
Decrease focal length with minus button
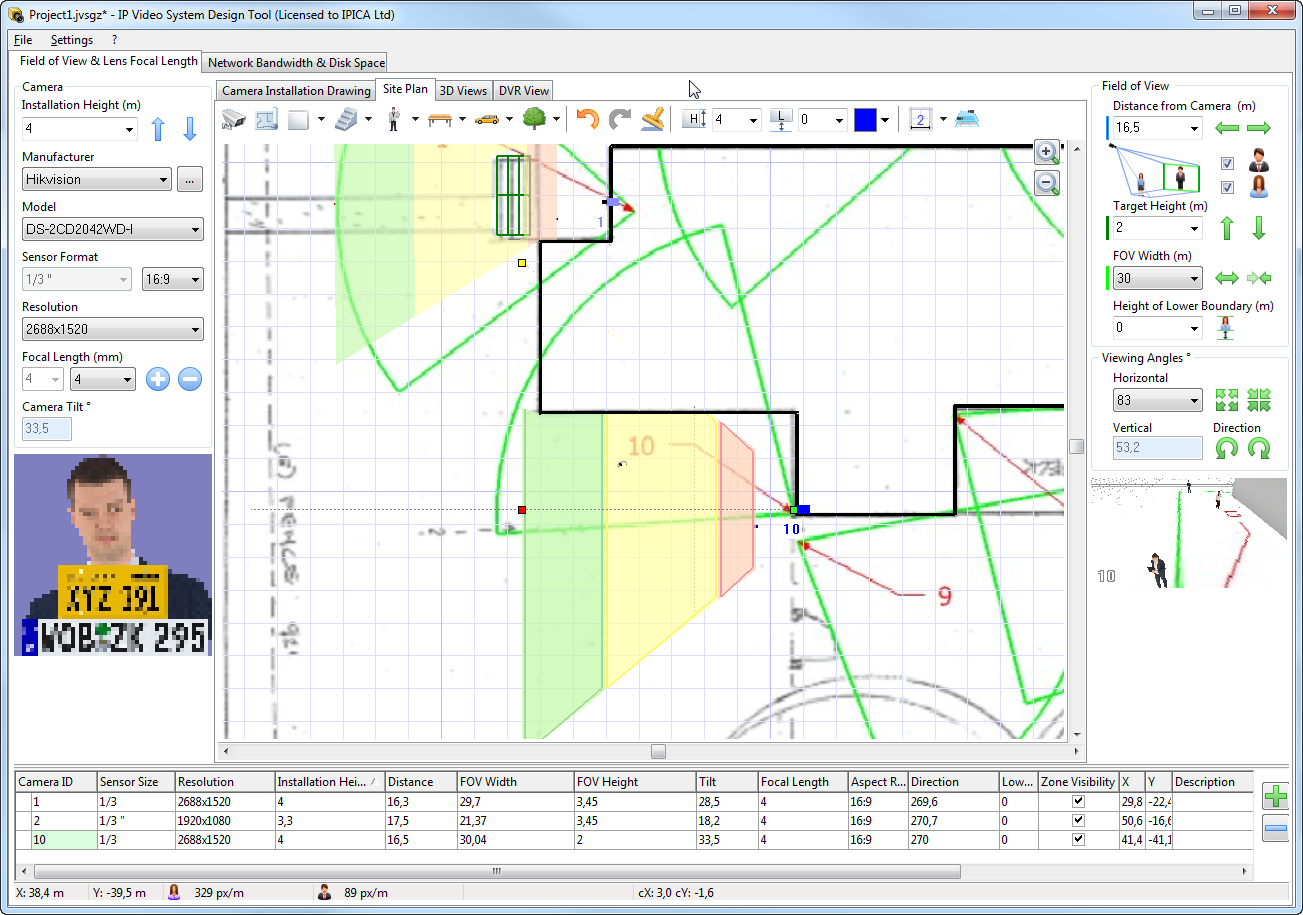[190, 379]
